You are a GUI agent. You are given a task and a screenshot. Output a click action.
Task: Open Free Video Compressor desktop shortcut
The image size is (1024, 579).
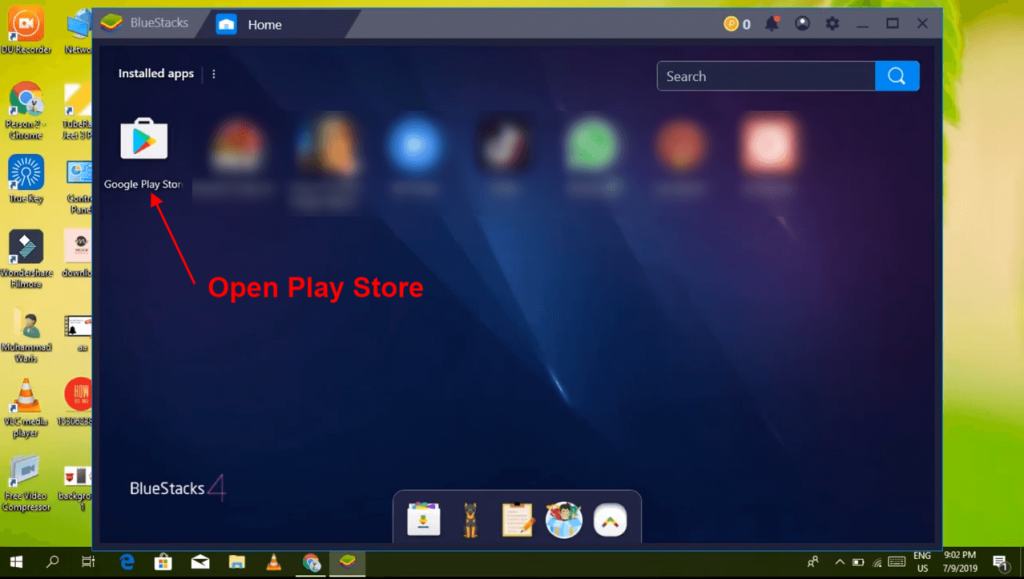point(26,484)
